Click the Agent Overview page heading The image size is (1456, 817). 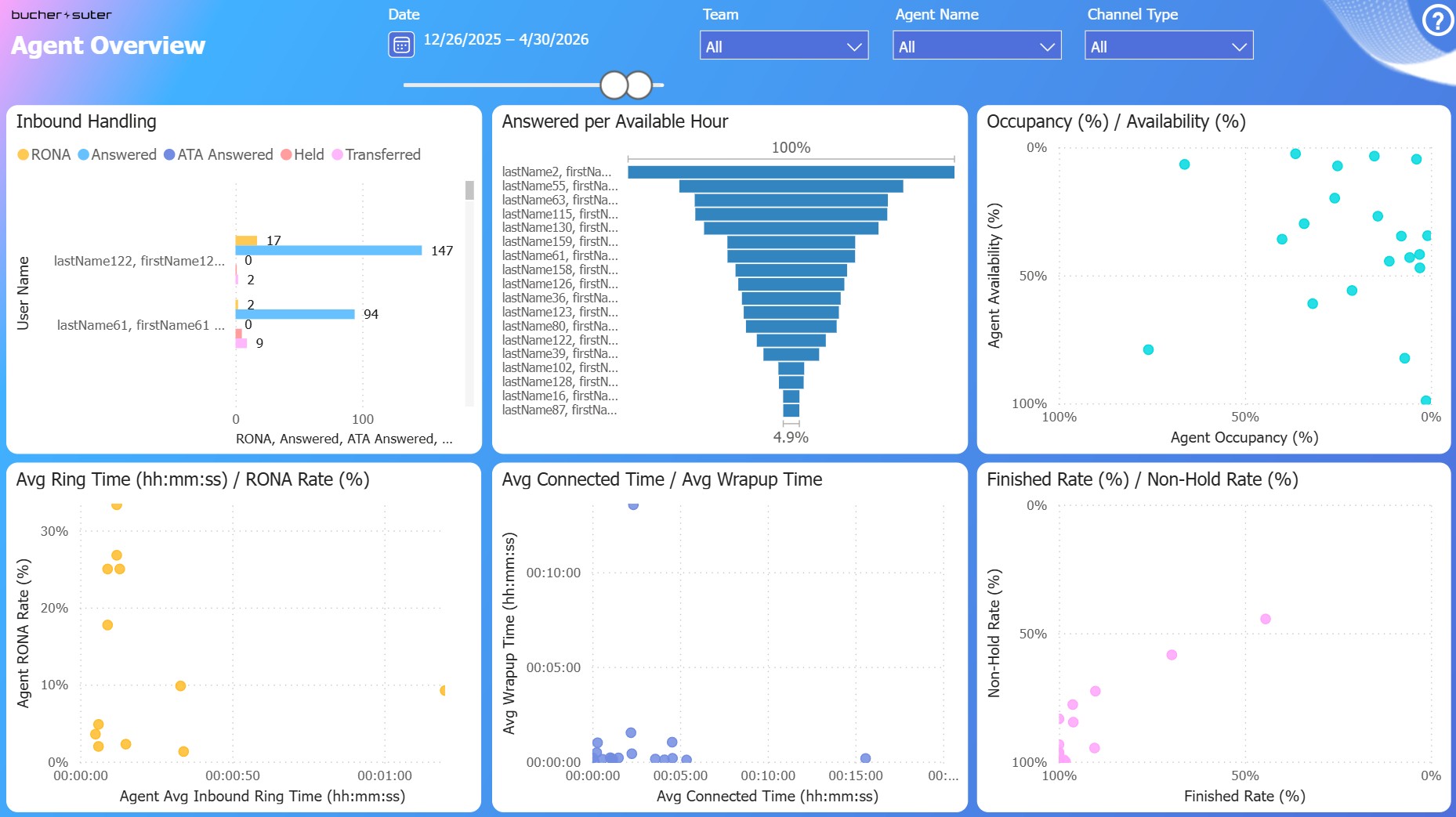[x=108, y=45]
